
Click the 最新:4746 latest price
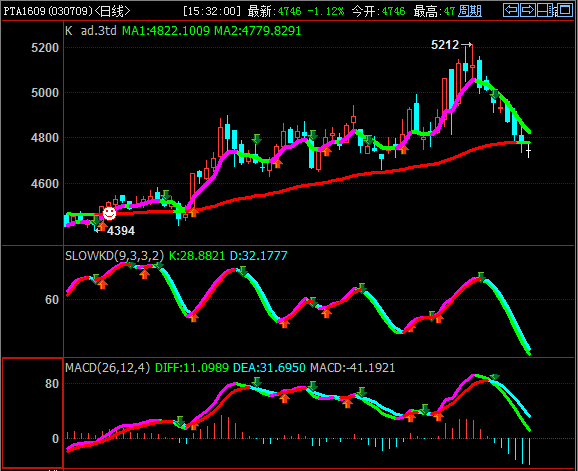tap(274, 11)
